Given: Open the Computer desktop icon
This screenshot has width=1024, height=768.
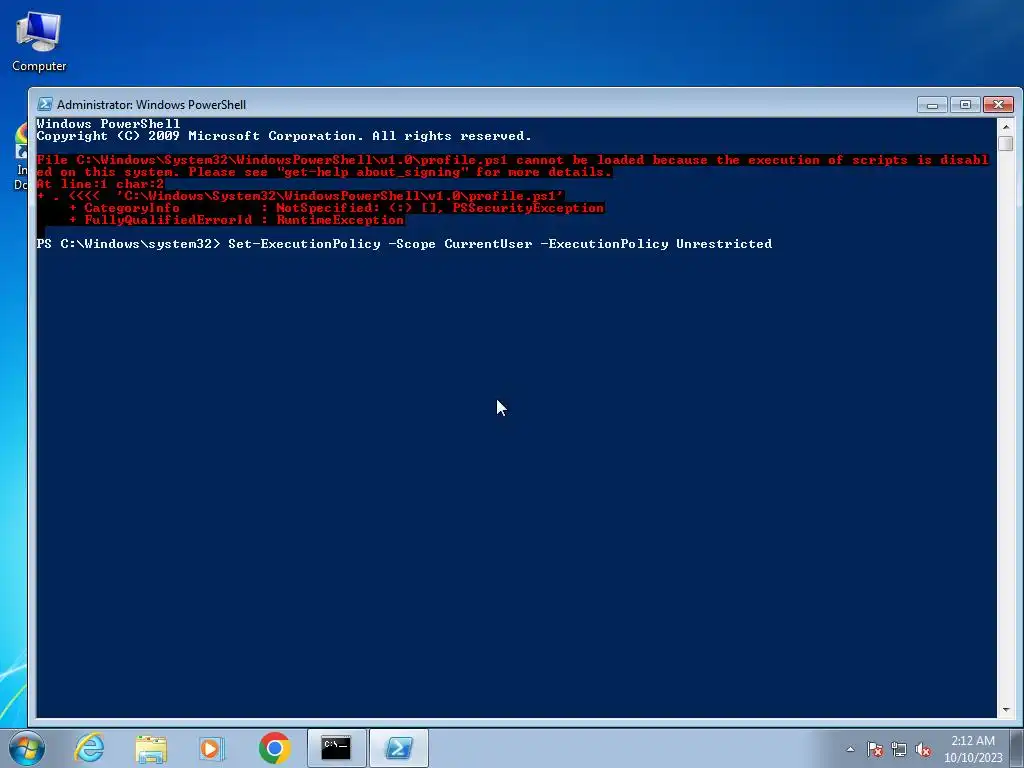Looking at the screenshot, I should [x=39, y=42].
